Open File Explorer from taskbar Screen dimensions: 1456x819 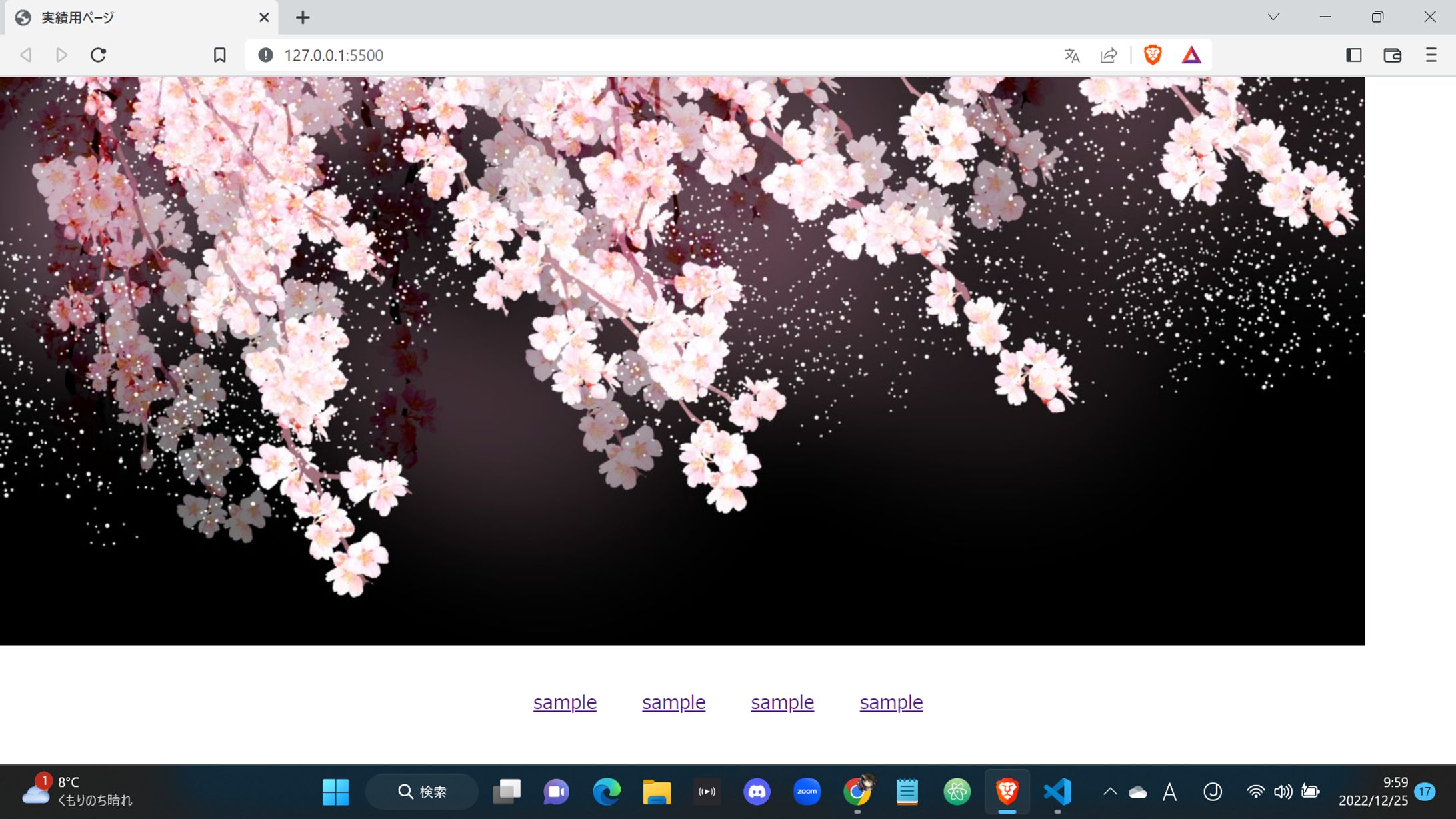coord(656,792)
